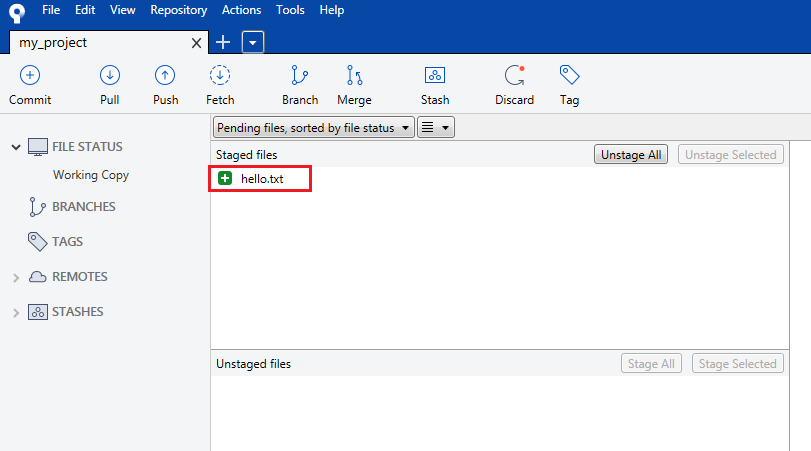Click the Commit toolbar icon
Viewport: 811px width, 451px height.
(30, 76)
